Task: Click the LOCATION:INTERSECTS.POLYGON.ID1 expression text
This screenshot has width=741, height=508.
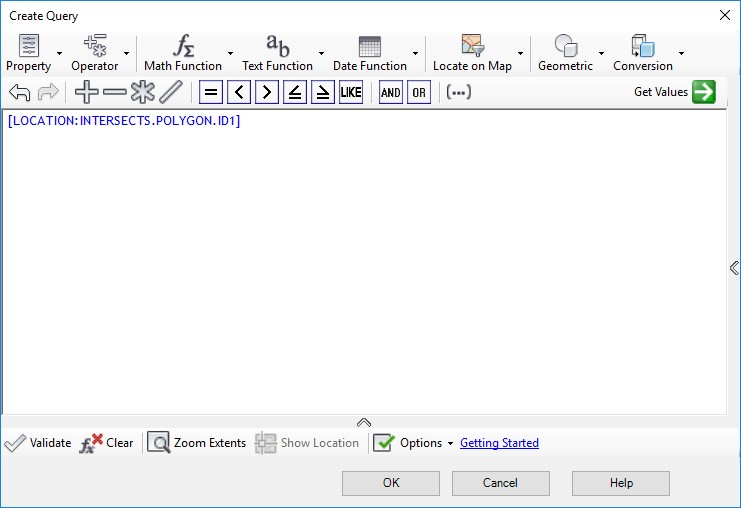Action: [124, 121]
